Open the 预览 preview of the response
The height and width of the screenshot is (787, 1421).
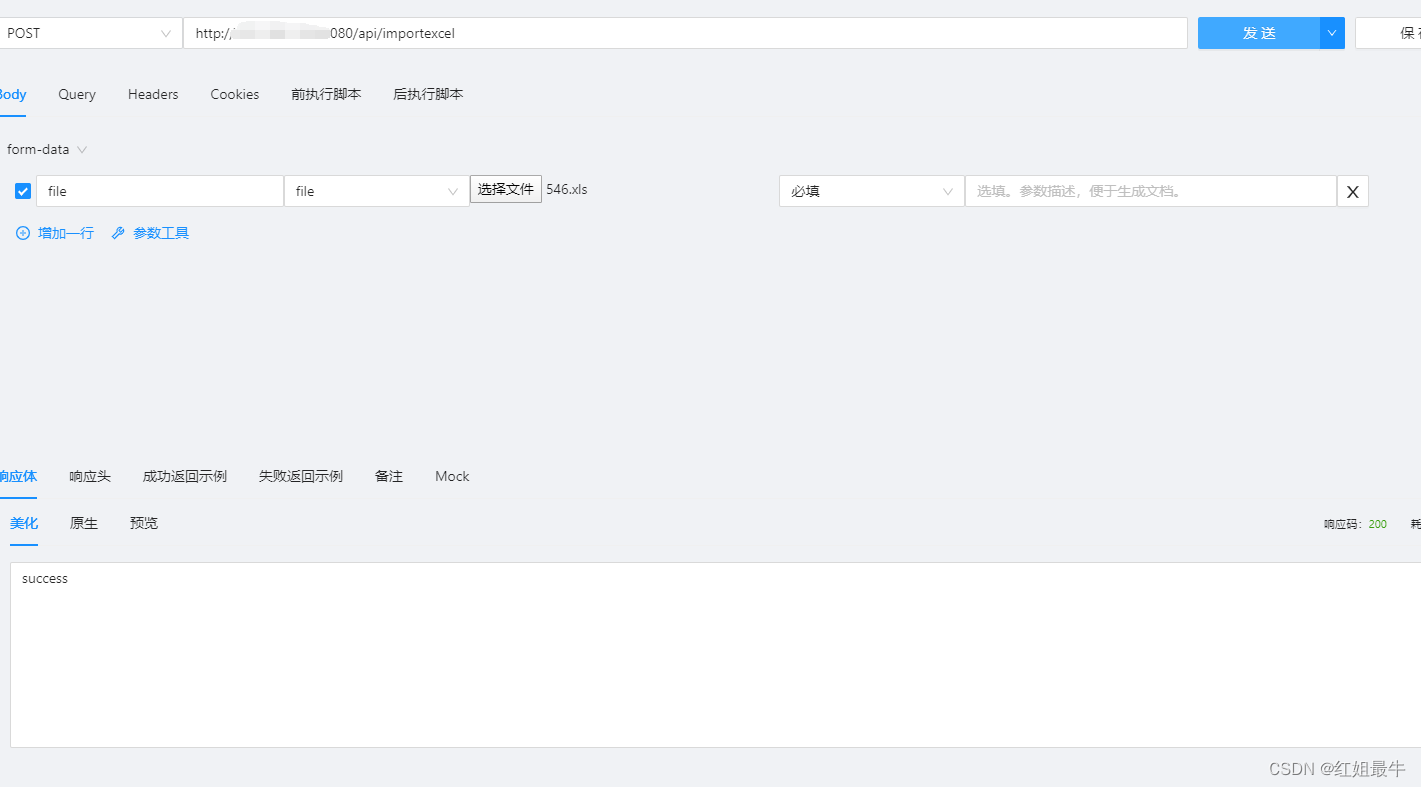143,523
